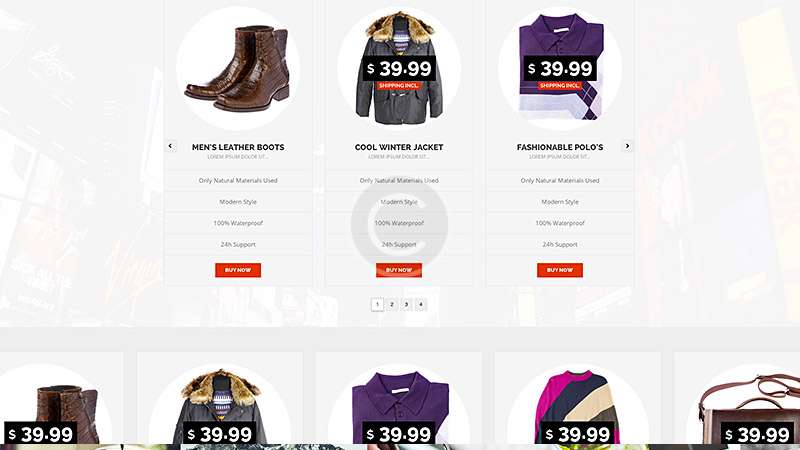Click Shipping Incl. badge on winter jacket

(399, 86)
